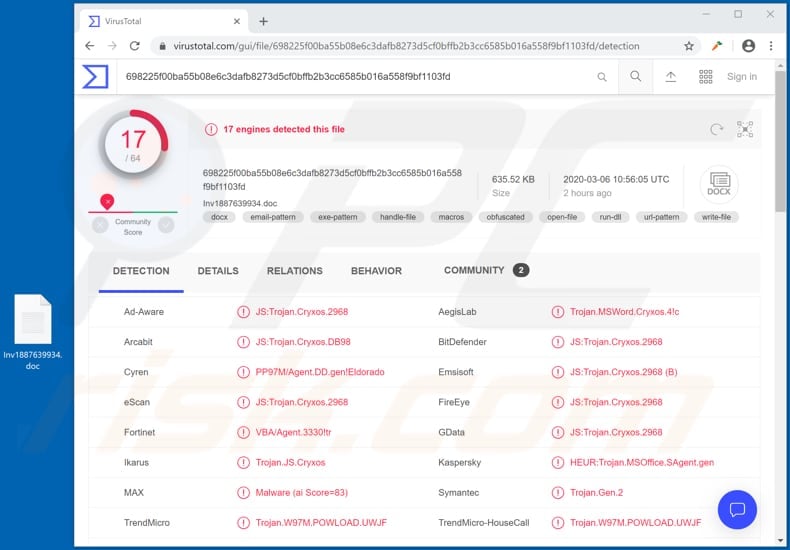Click the docx tag
This screenshot has width=790, height=550.
tap(219, 217)
